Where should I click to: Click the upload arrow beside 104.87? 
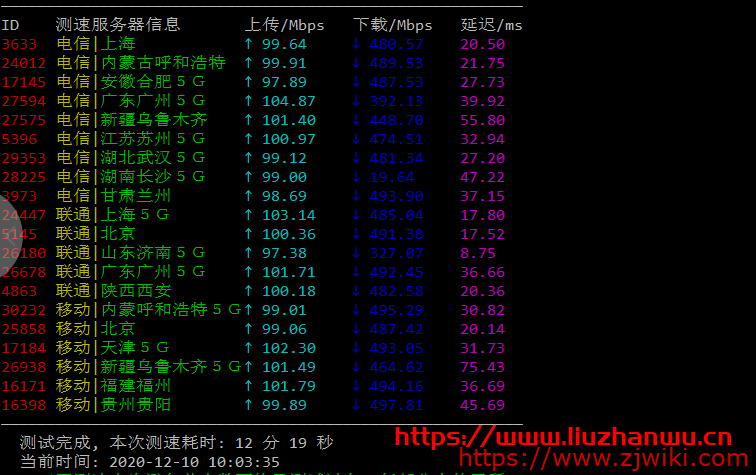[x=249, y=101]
